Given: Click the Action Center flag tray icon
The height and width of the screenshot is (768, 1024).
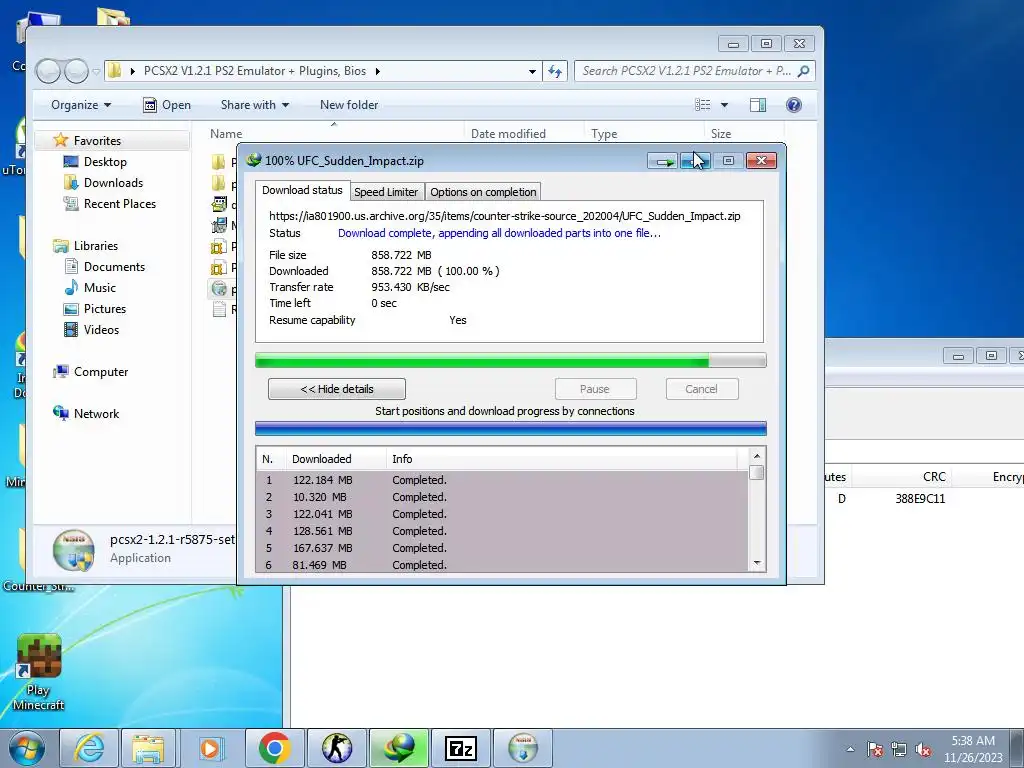Looking at the screenshot, I should pyautogui.click(x=875, y=749).
